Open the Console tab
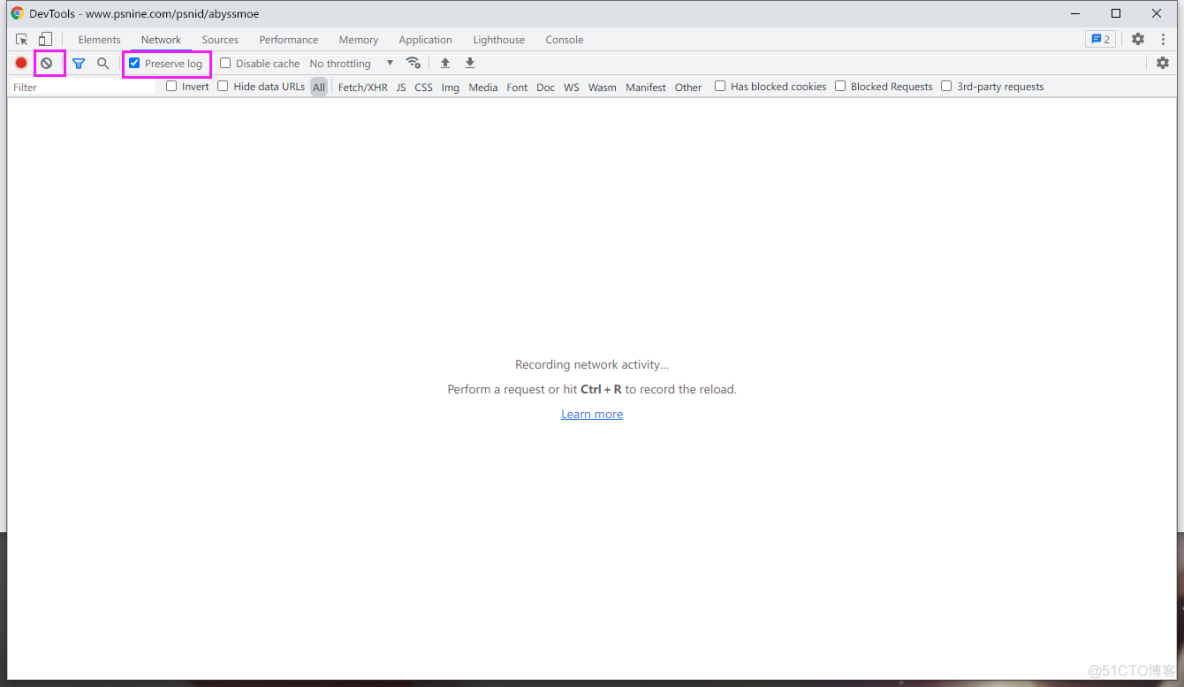 point(564,40)
